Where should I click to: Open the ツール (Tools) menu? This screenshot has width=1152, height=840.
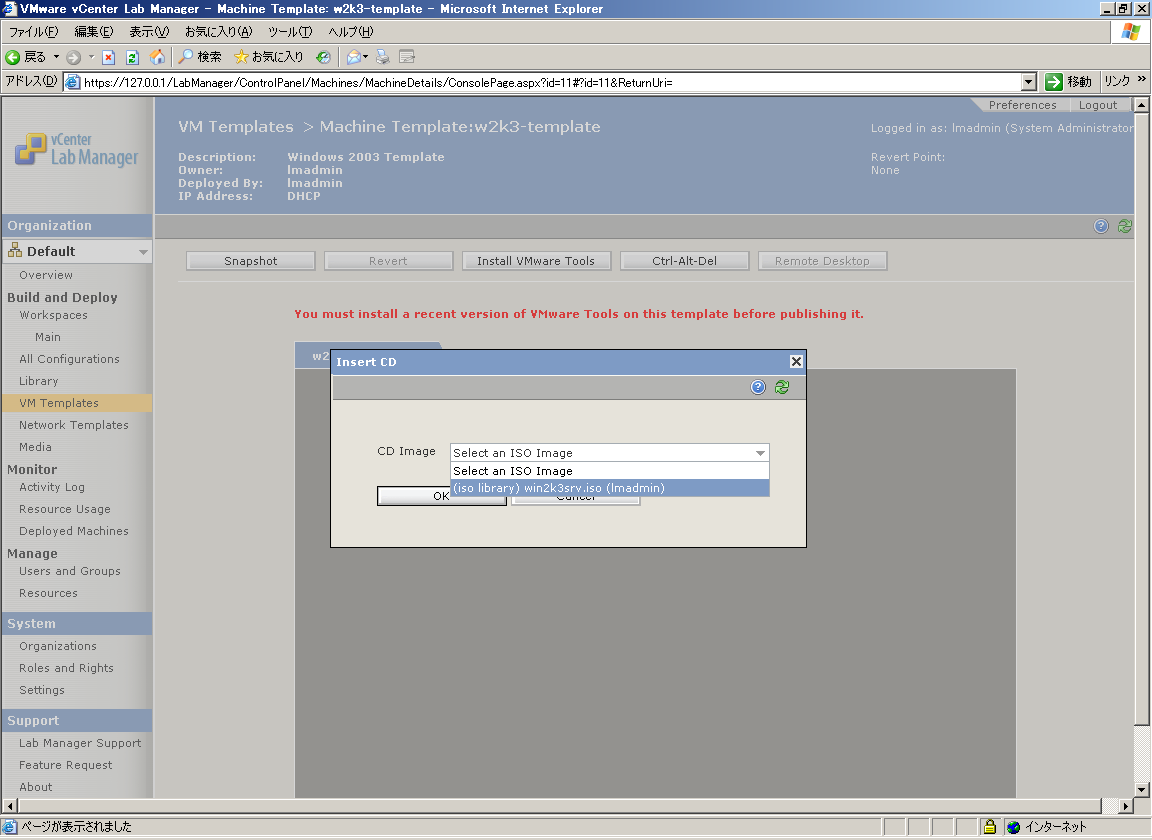[289, 32]
